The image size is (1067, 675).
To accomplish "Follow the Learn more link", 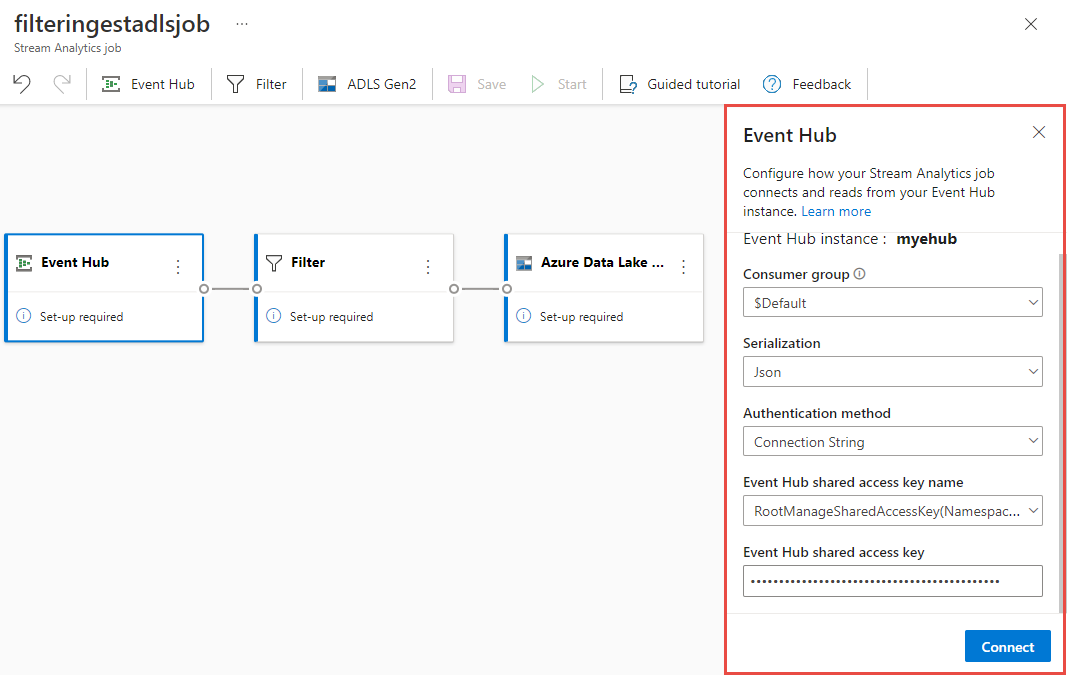I will 836,212.
